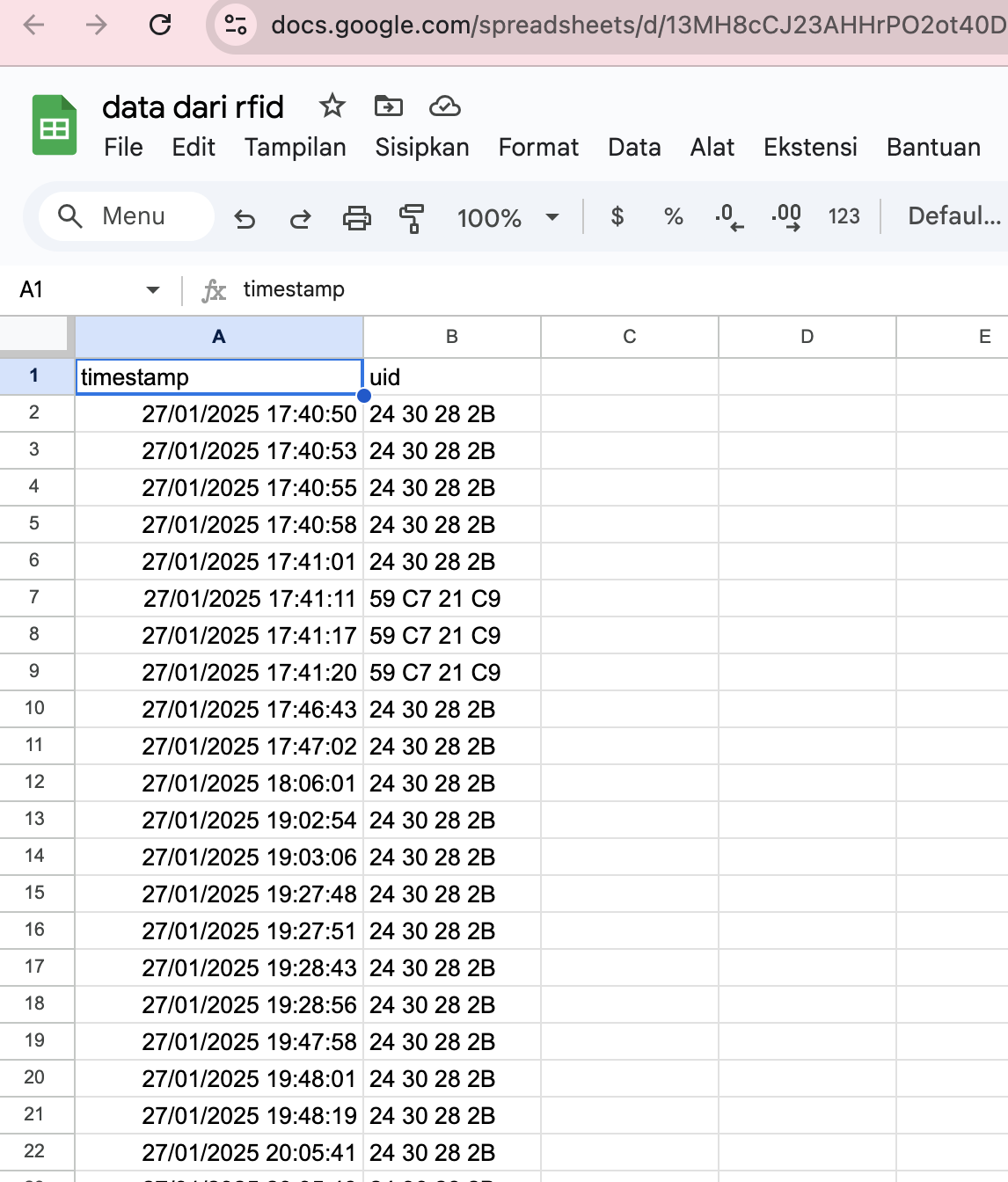Select cell B7 containing '59 C7 21 C9'
The width and height of the screenshot is (1008, 1182).
pyautogui.click(x=452, y=598)
